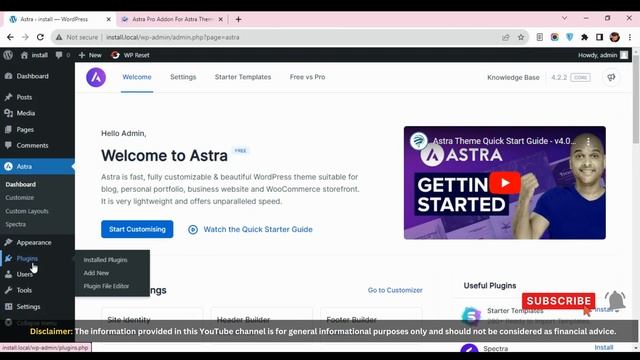Open the Knowledge Base link
Image resolution: width=640 pixels, height=360 pixels.
(513, 78)
